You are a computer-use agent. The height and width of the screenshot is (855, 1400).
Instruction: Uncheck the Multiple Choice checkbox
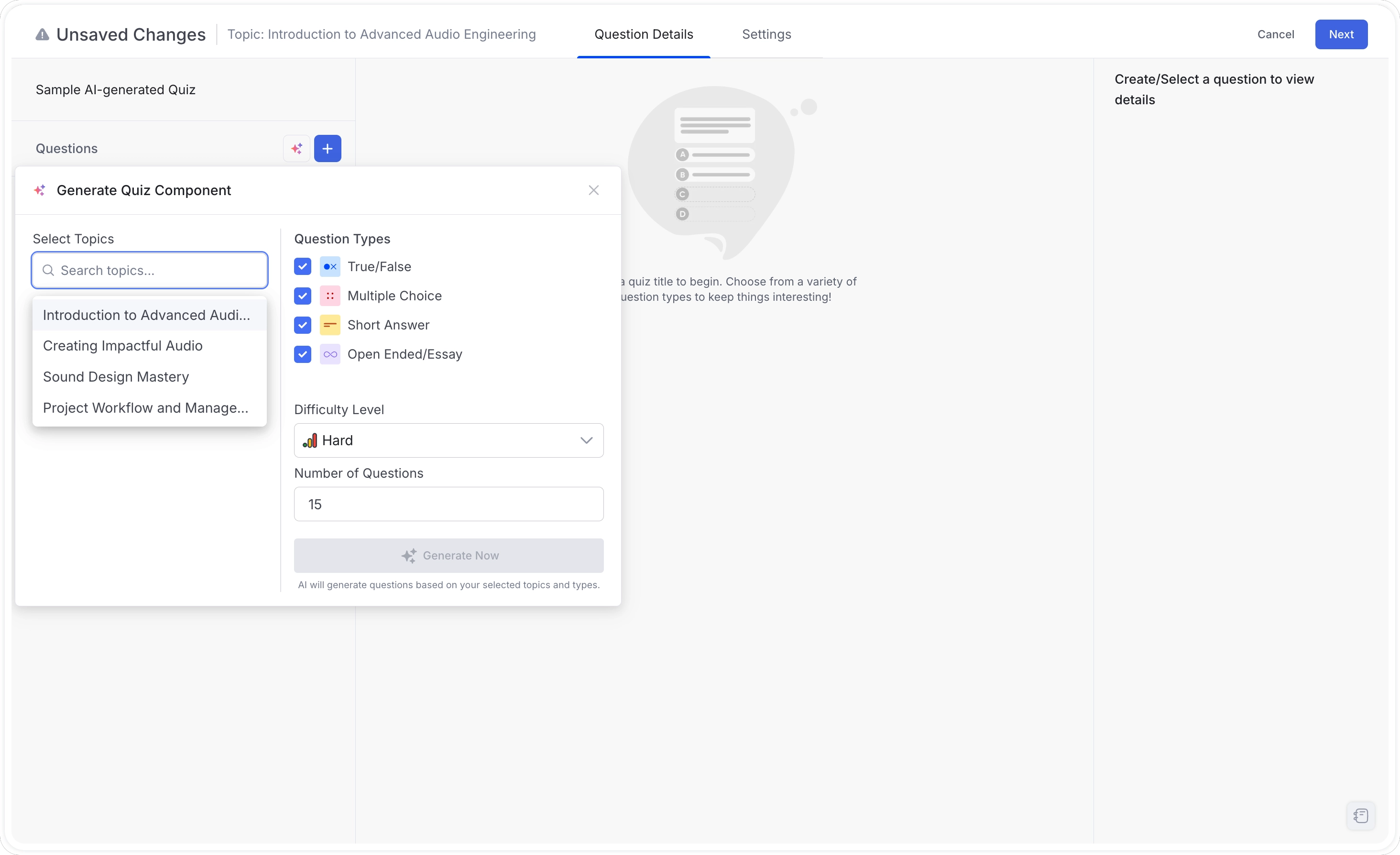(302, 296)
